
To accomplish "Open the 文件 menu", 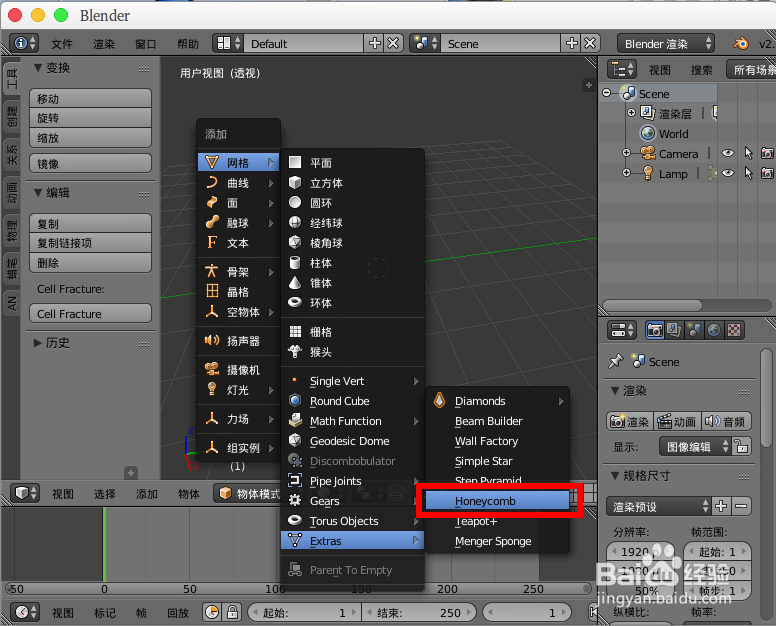I will tap(62, 44).
